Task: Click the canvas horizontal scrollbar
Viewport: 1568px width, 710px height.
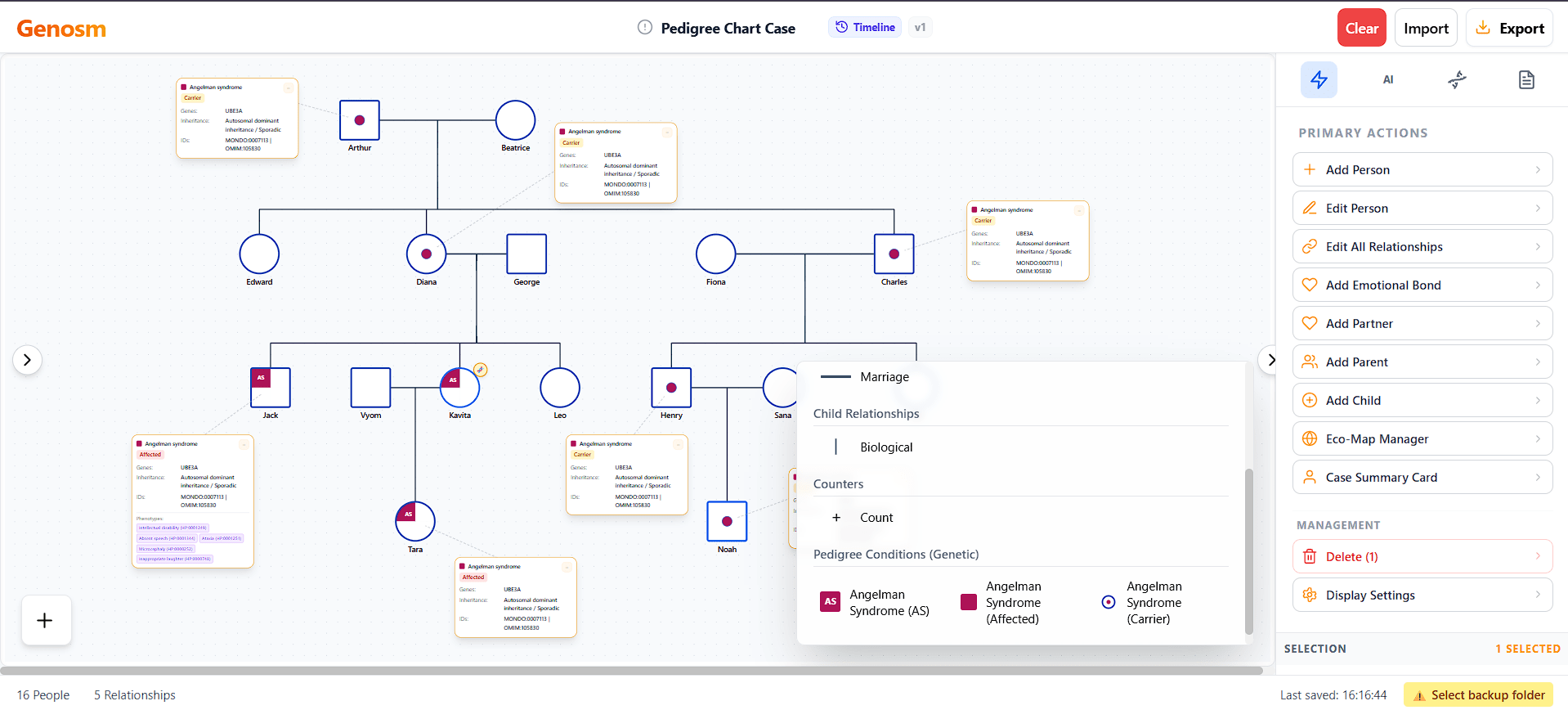Action: [x=631, y=671]
